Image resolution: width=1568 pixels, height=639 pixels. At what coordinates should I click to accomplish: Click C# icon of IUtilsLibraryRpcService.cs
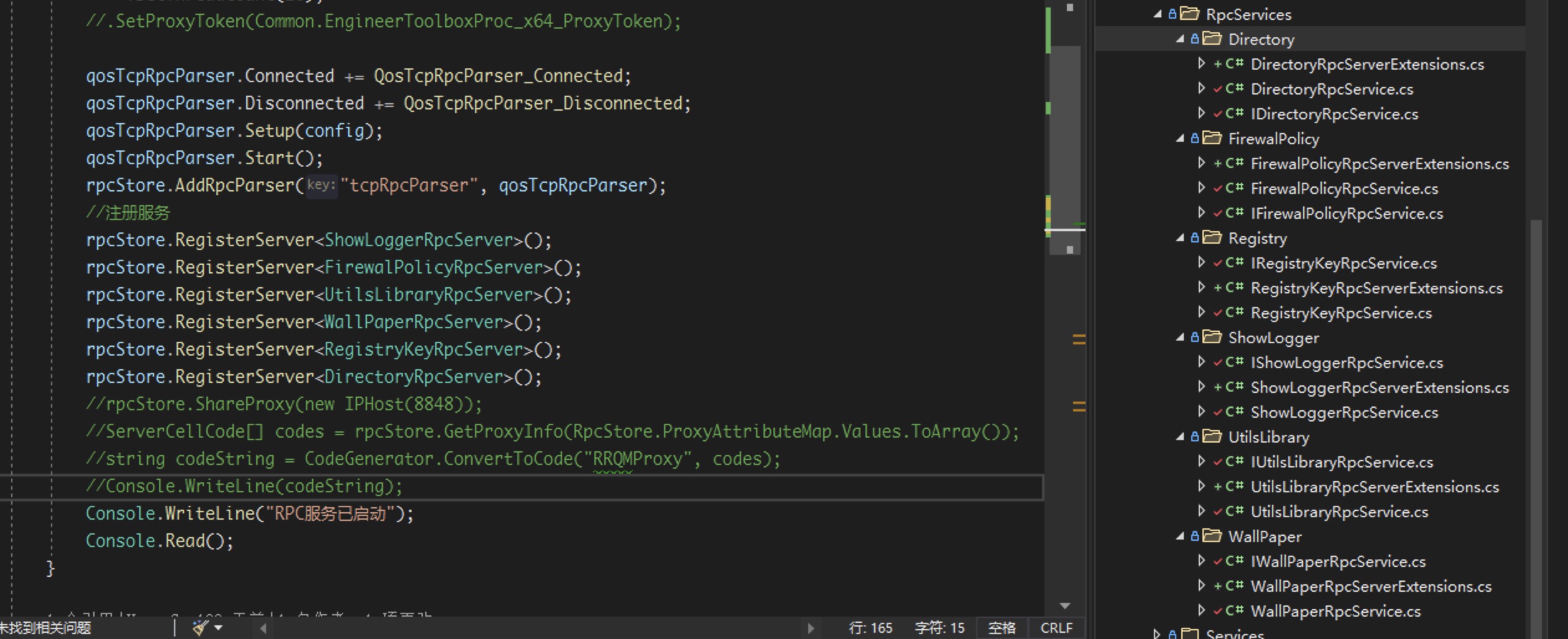pyautogui.click(x=1234, y=461)
